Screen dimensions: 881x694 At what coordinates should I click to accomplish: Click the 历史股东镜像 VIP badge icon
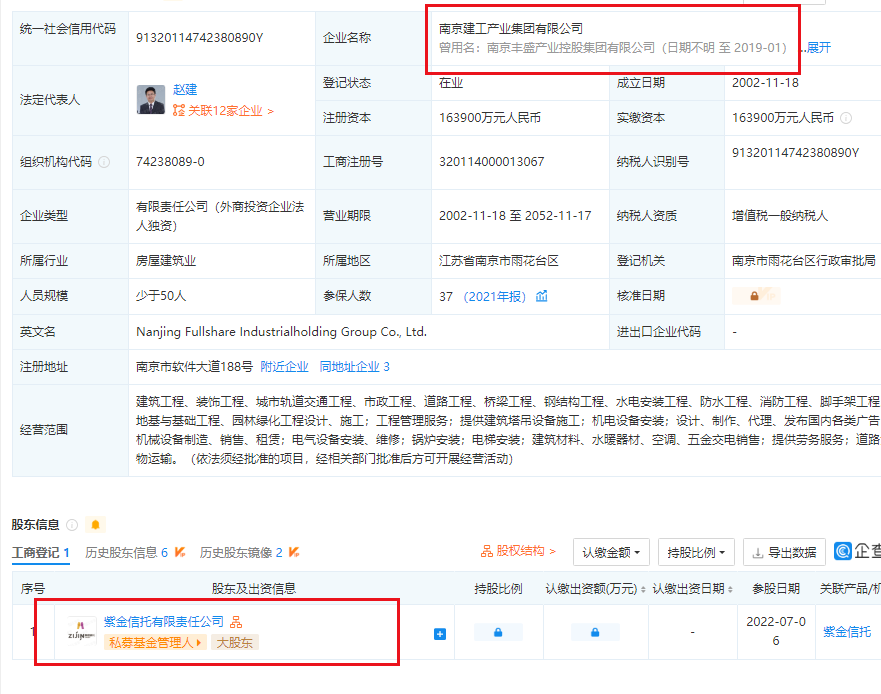click(294, 552)
